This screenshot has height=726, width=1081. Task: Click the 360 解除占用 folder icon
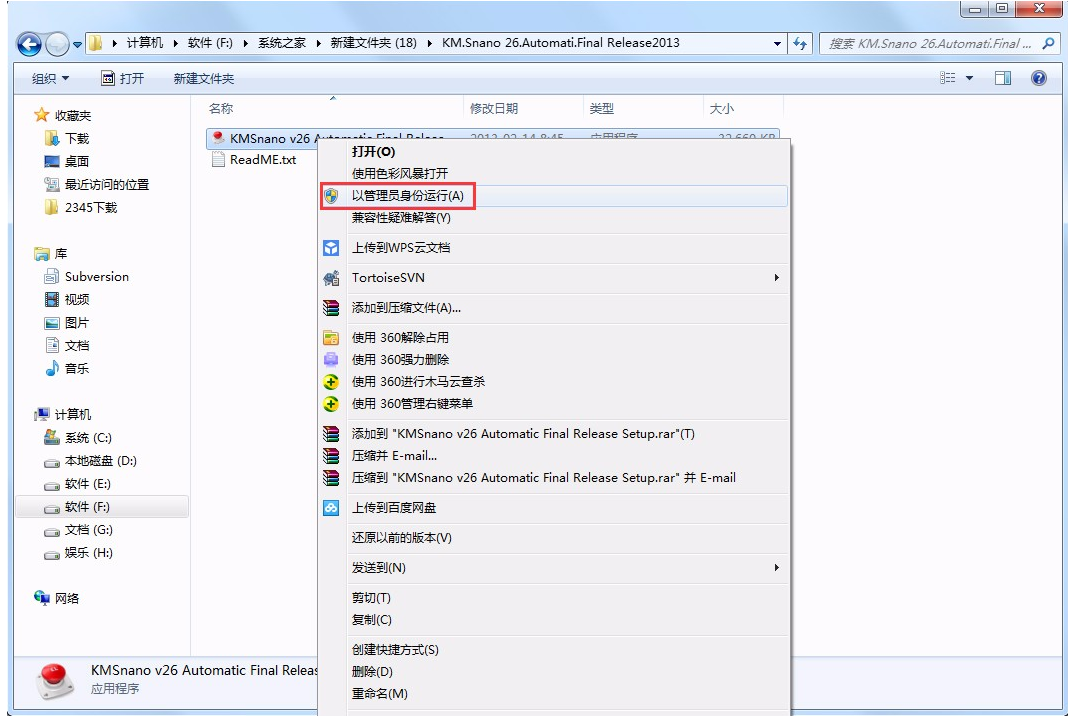click(x=331, y=338)
